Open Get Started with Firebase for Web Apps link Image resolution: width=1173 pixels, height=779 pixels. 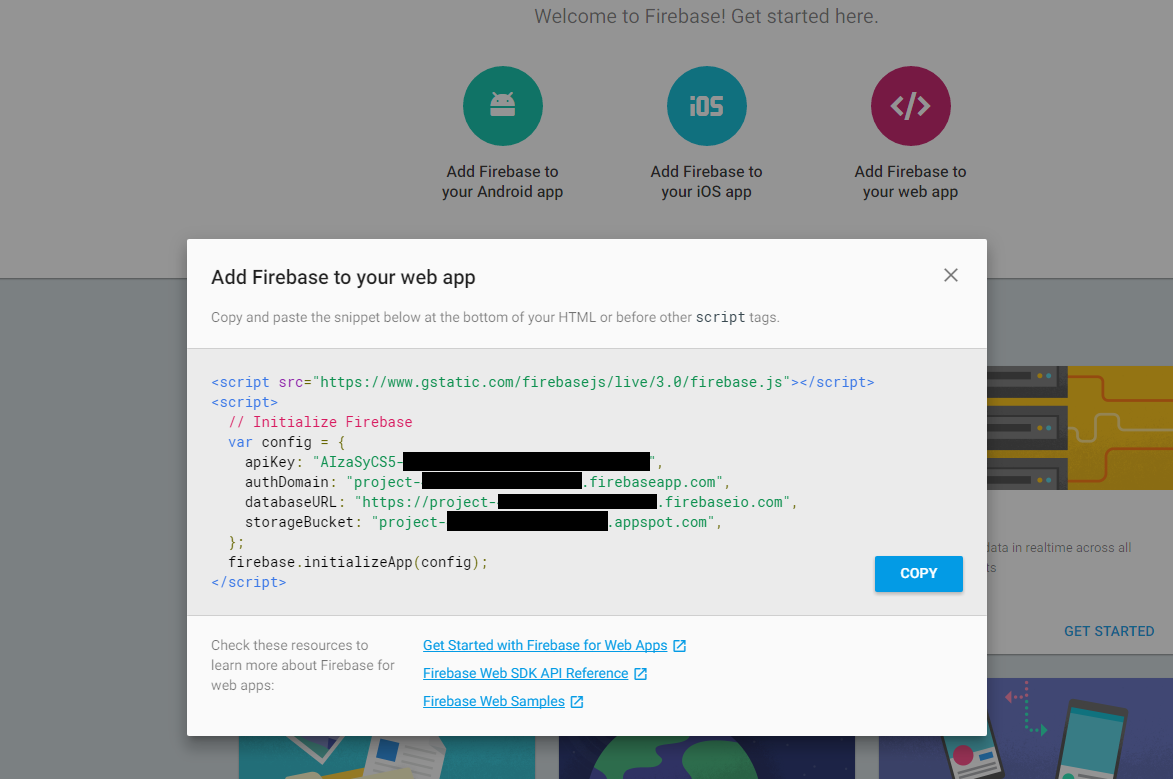coord(545,646)
